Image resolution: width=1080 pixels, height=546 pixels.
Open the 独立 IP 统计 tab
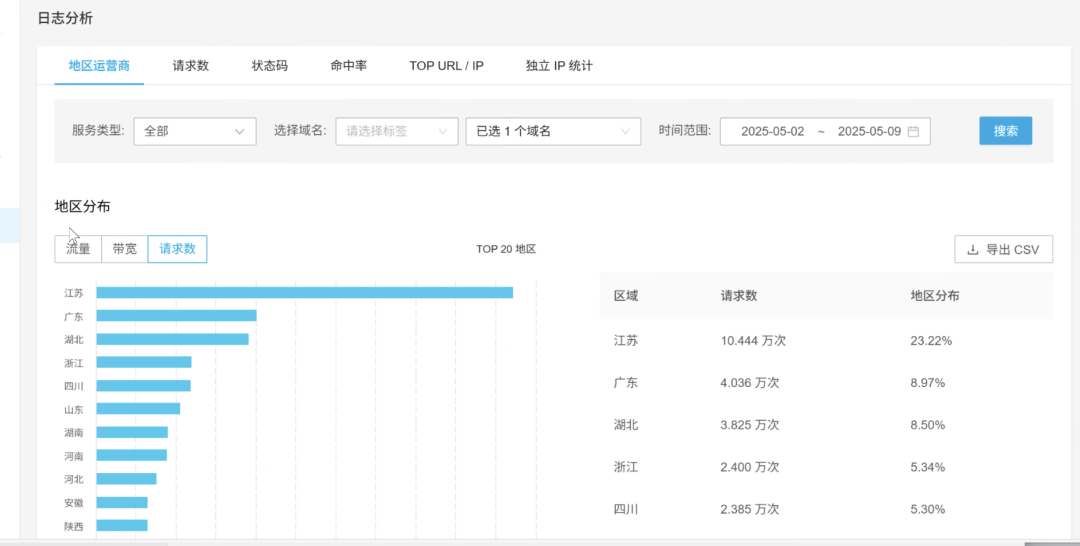[x=559, y=66]
